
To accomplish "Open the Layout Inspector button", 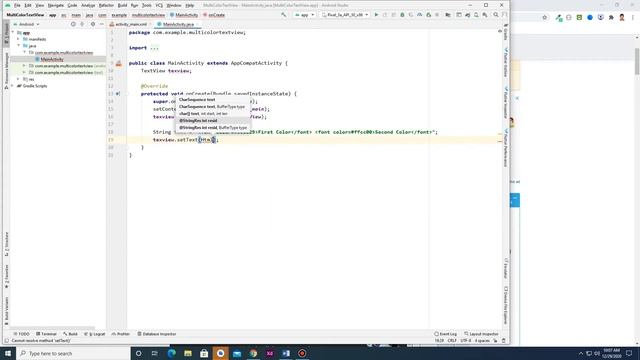I will tap(482, 334).
